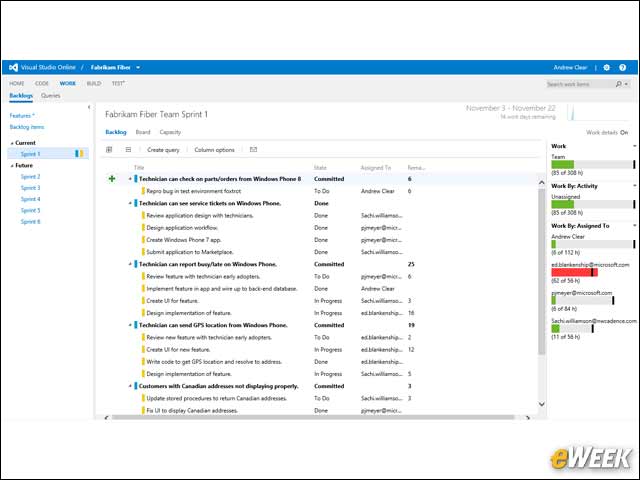Screen dimensions: 640x480
Task: Click the Visual Studio logo icon
Action: click(13, 67)
